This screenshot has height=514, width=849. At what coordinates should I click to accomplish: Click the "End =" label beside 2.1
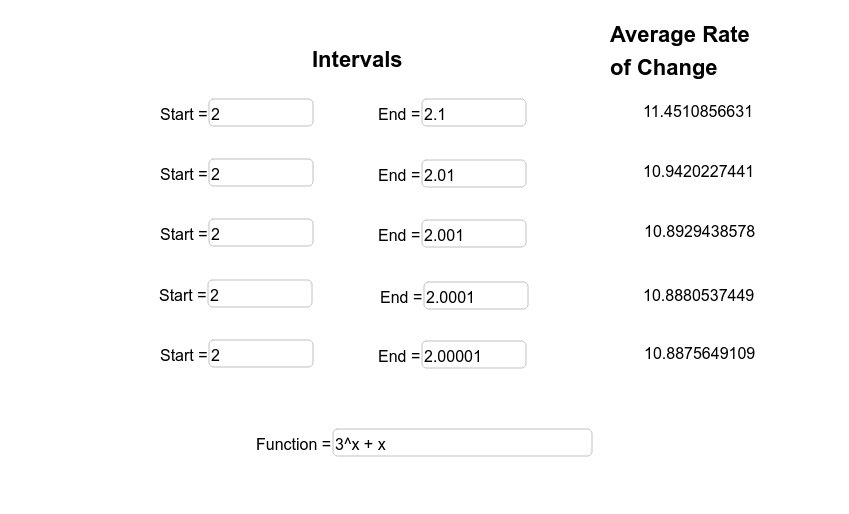tap(398, 114)
